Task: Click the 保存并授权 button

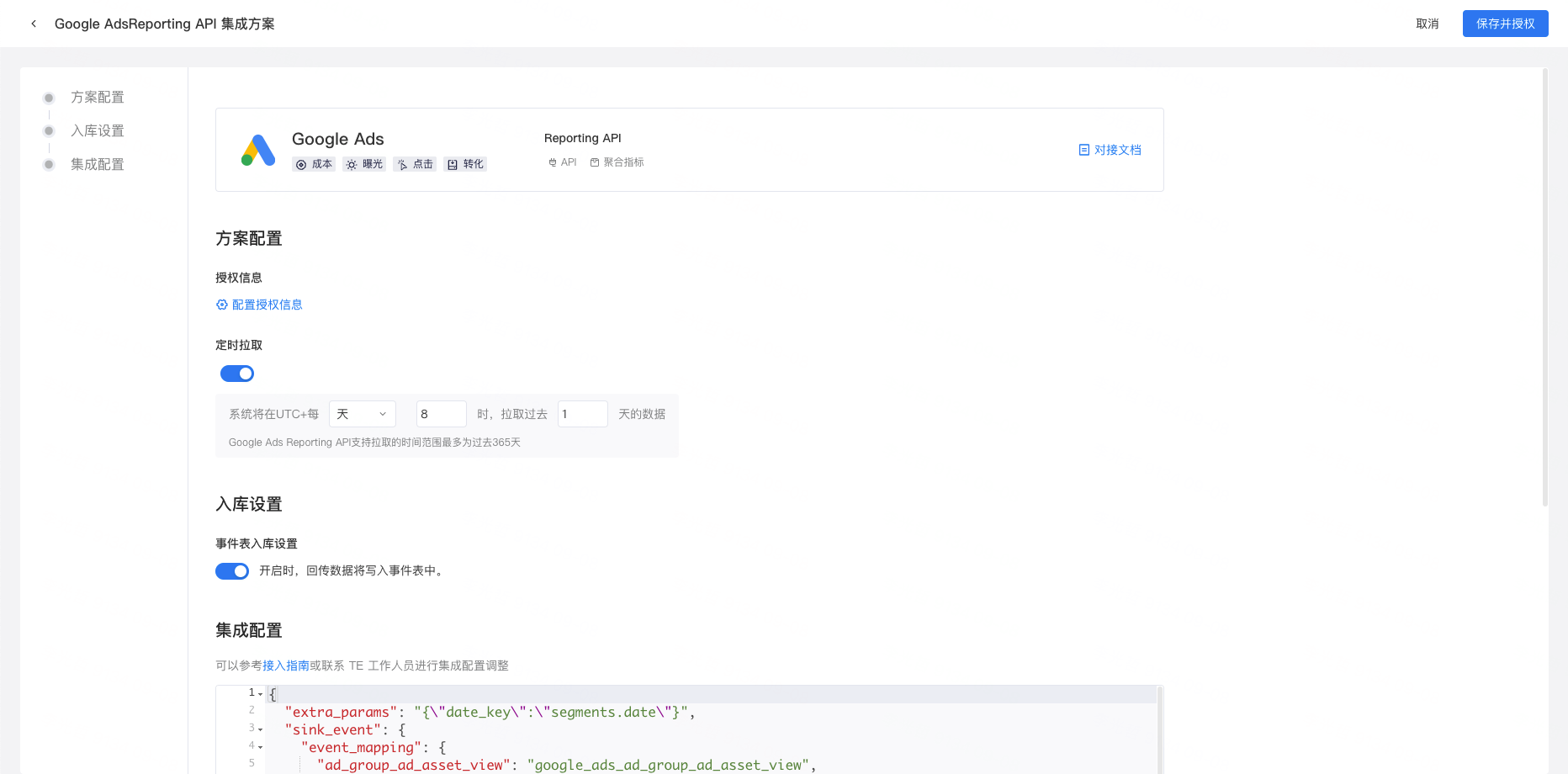Action: (1505, 24)
